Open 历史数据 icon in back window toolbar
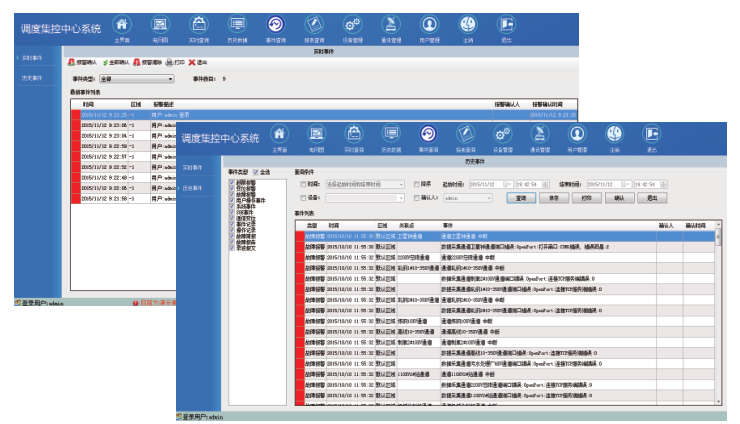This screenshot has width=740, height=424. coord(236,24)
